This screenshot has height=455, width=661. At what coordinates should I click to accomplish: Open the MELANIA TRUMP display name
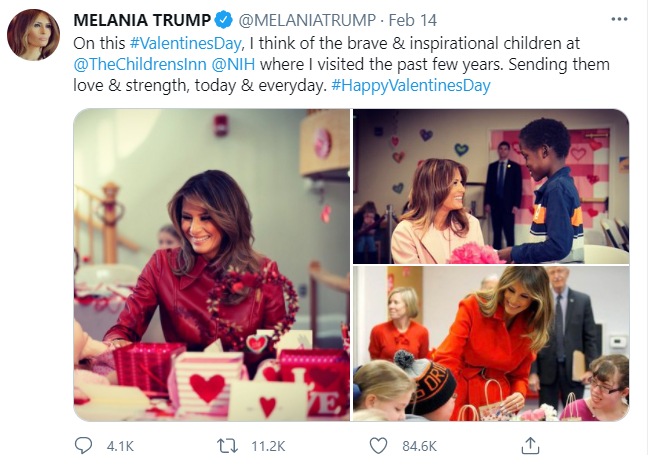point(143,19)
